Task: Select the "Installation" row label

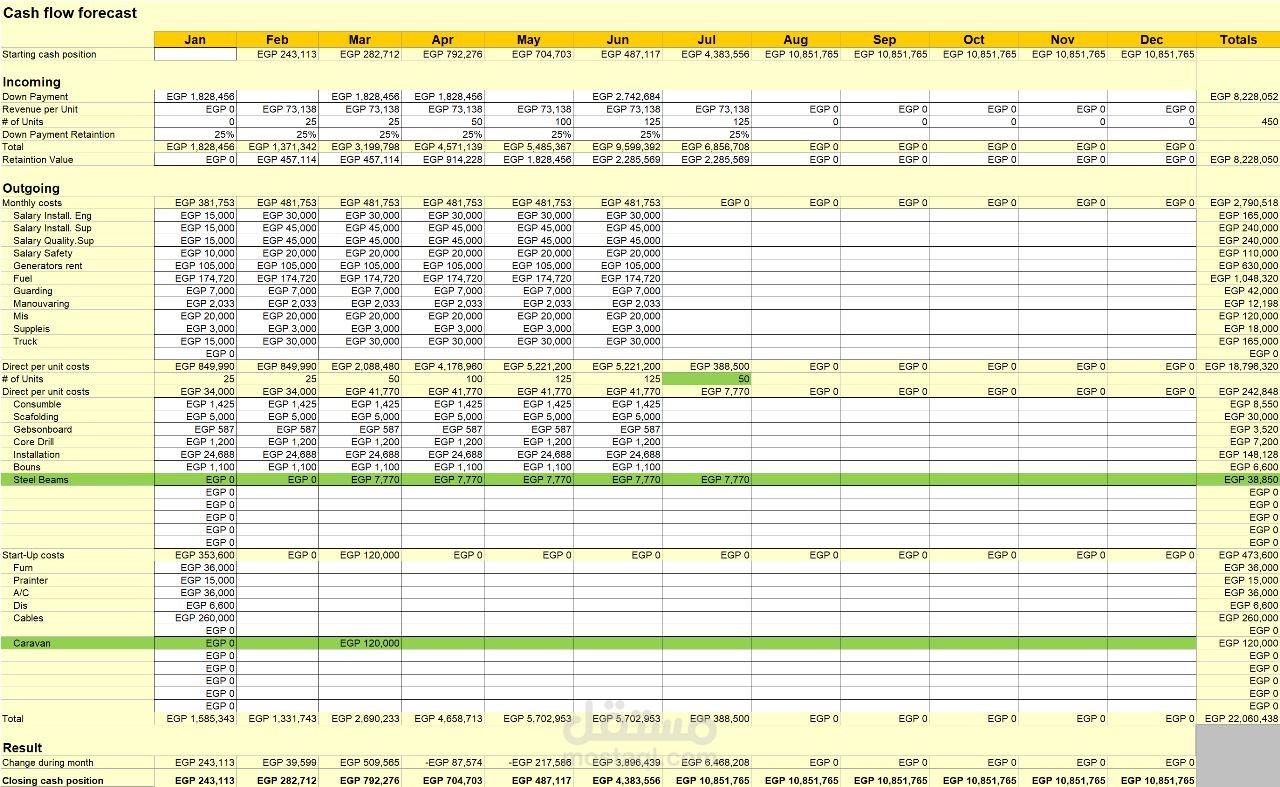Action: pyautogui.click(x=37, y=454)
